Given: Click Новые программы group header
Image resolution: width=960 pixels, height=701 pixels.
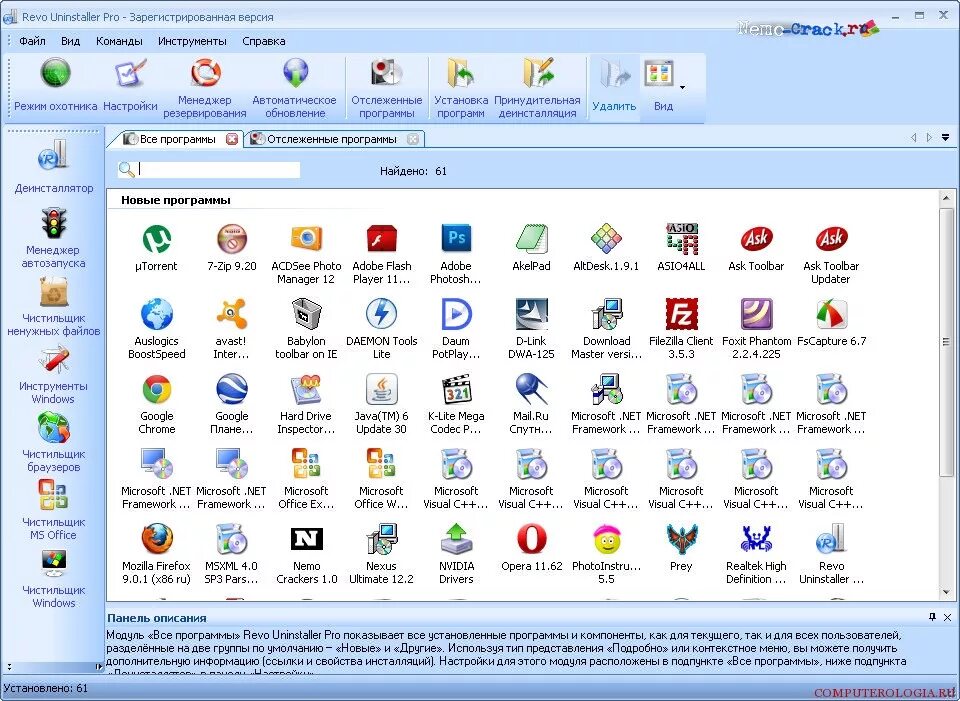Looking at the screenshot, I should pos(176,200).
